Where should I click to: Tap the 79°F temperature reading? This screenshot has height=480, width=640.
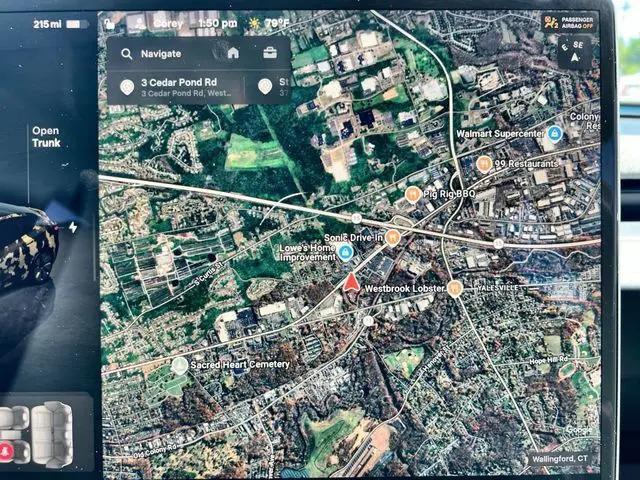277,23
